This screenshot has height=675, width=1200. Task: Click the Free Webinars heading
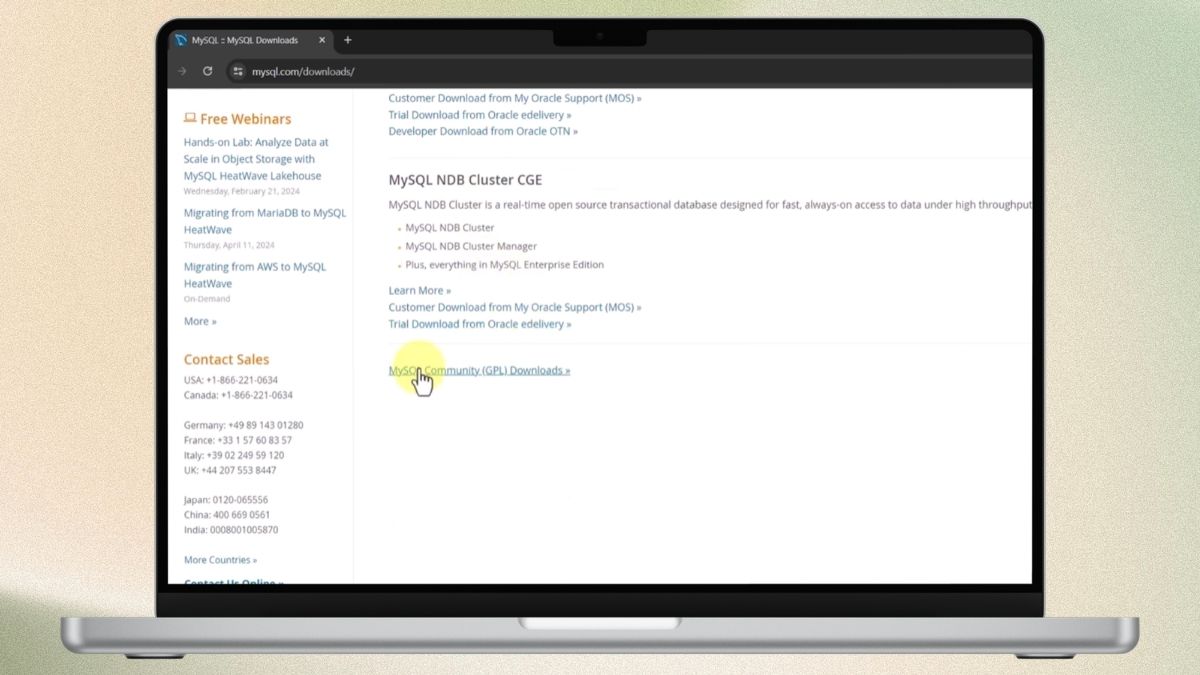[x=245, y=118]
